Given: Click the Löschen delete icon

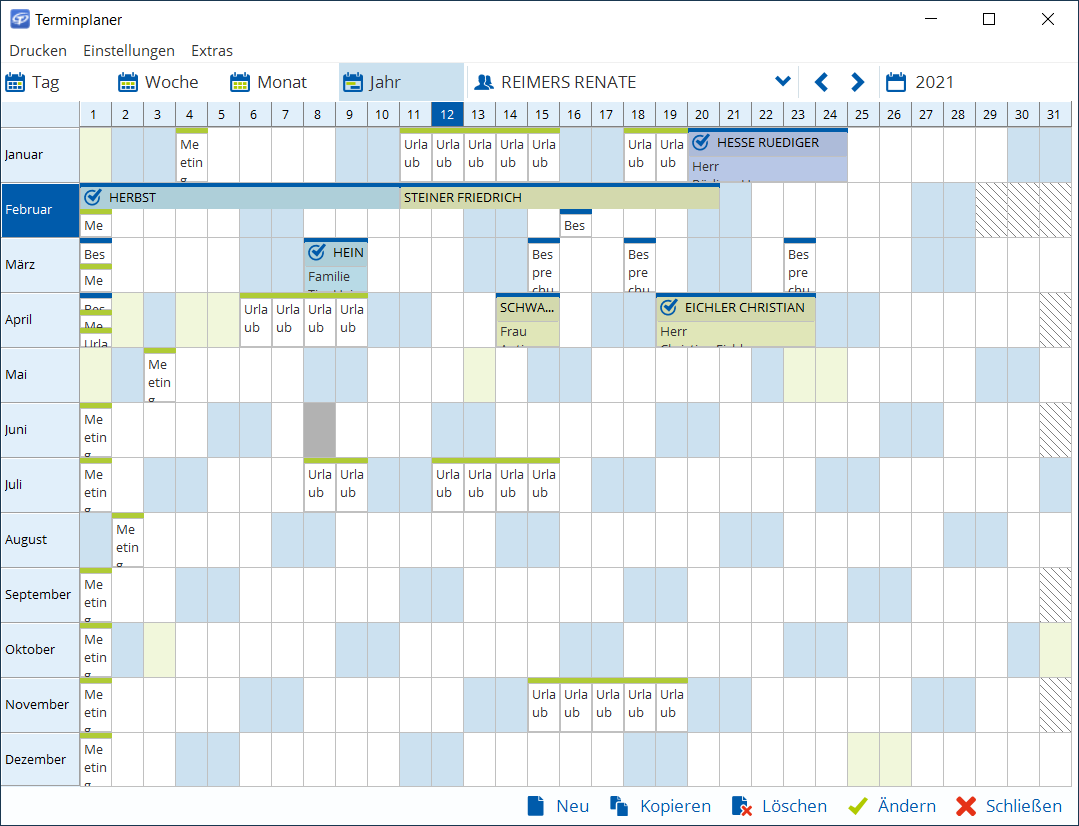Looking at the screenshot, I should (741, 806).
